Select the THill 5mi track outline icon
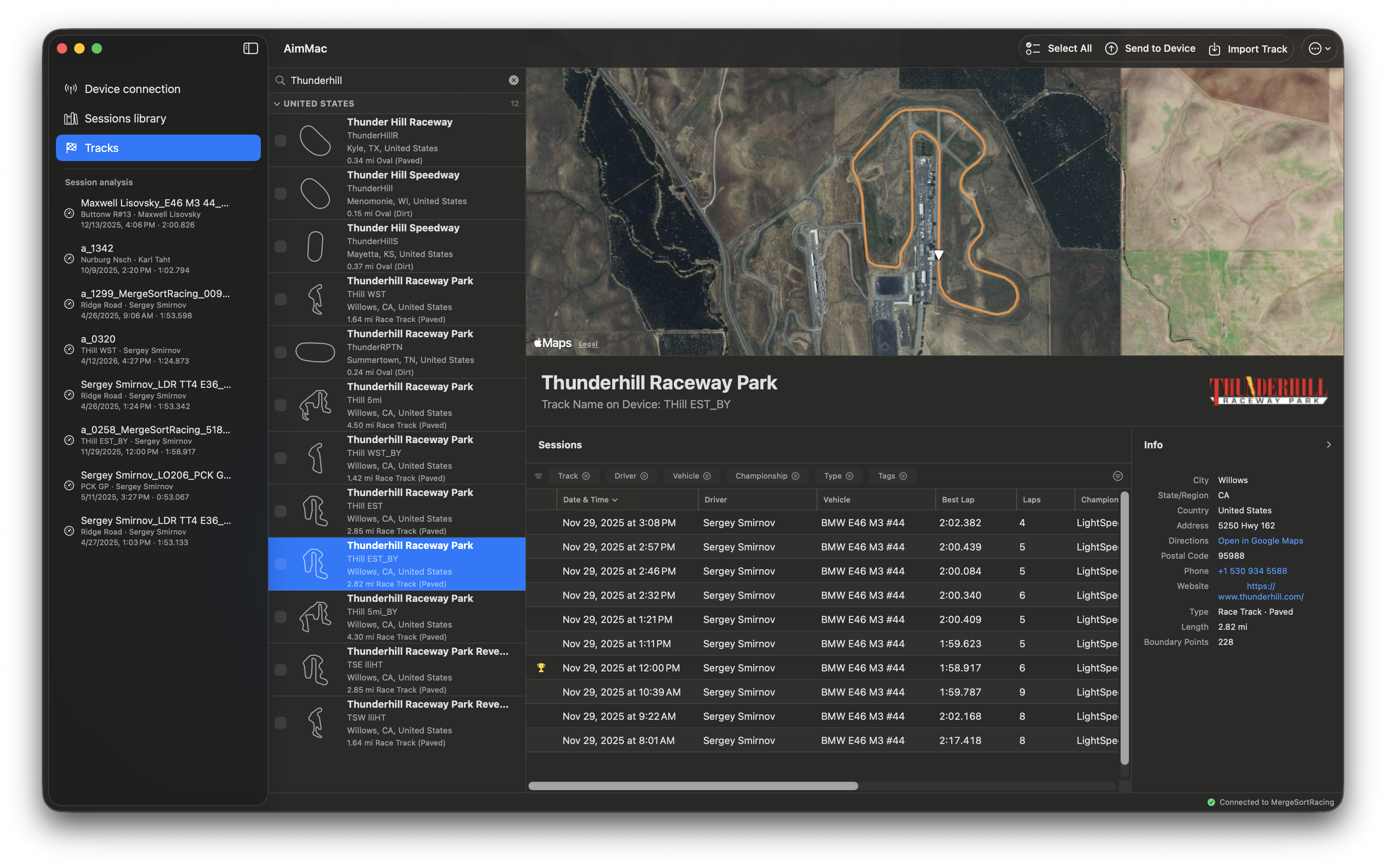Viewport: 1386px width, 868px height. (x=315, y=405)
